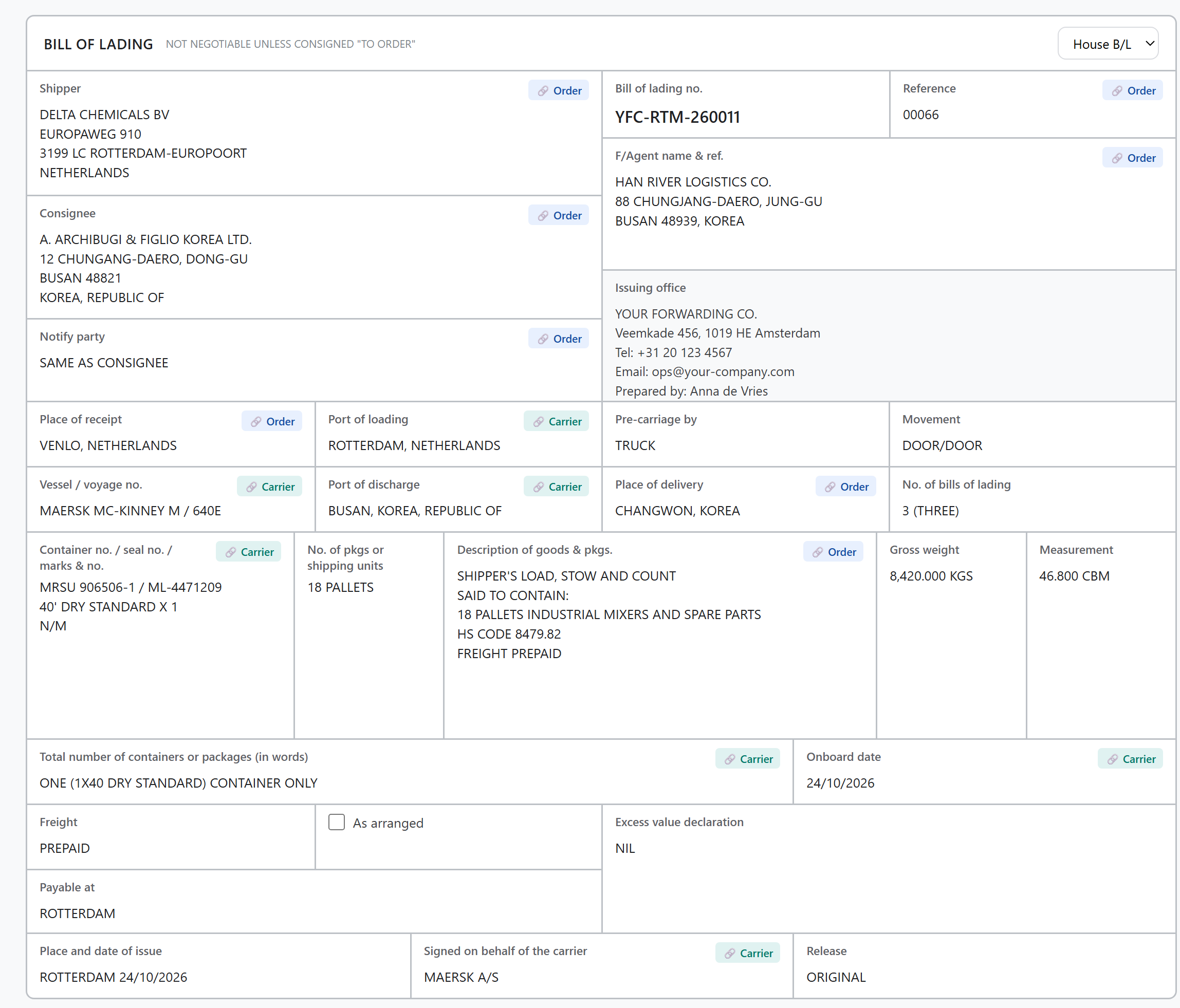Click the Gross weight value 8,420.000 KGS
The width and height of the screenshot is (1180, 1008).
[x=931, y=576]
